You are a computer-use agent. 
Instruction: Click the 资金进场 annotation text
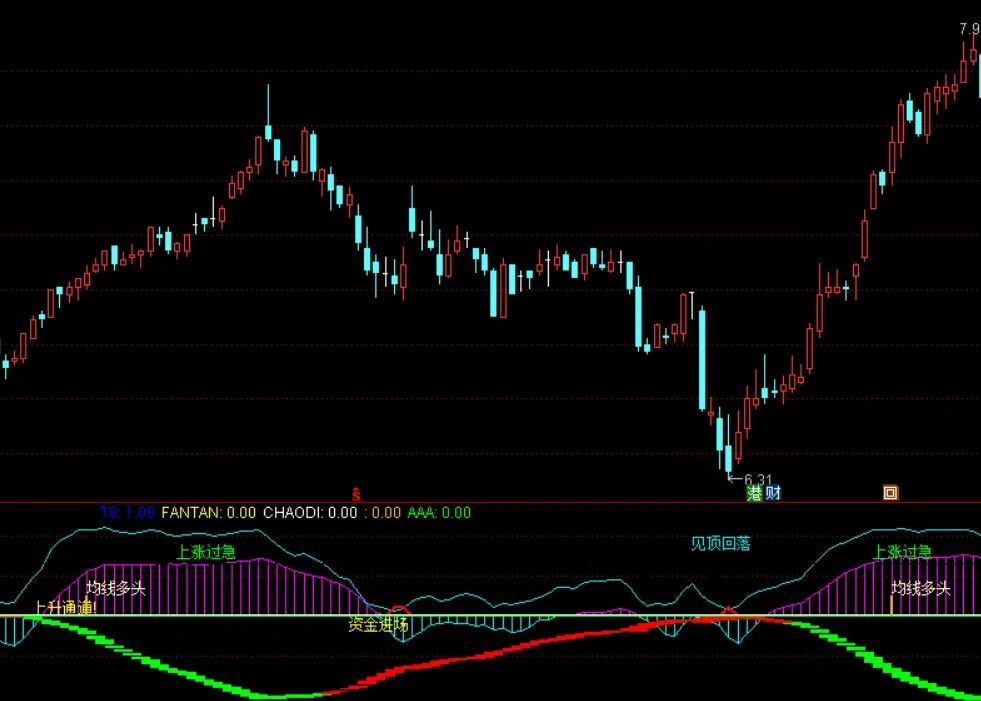378,625
